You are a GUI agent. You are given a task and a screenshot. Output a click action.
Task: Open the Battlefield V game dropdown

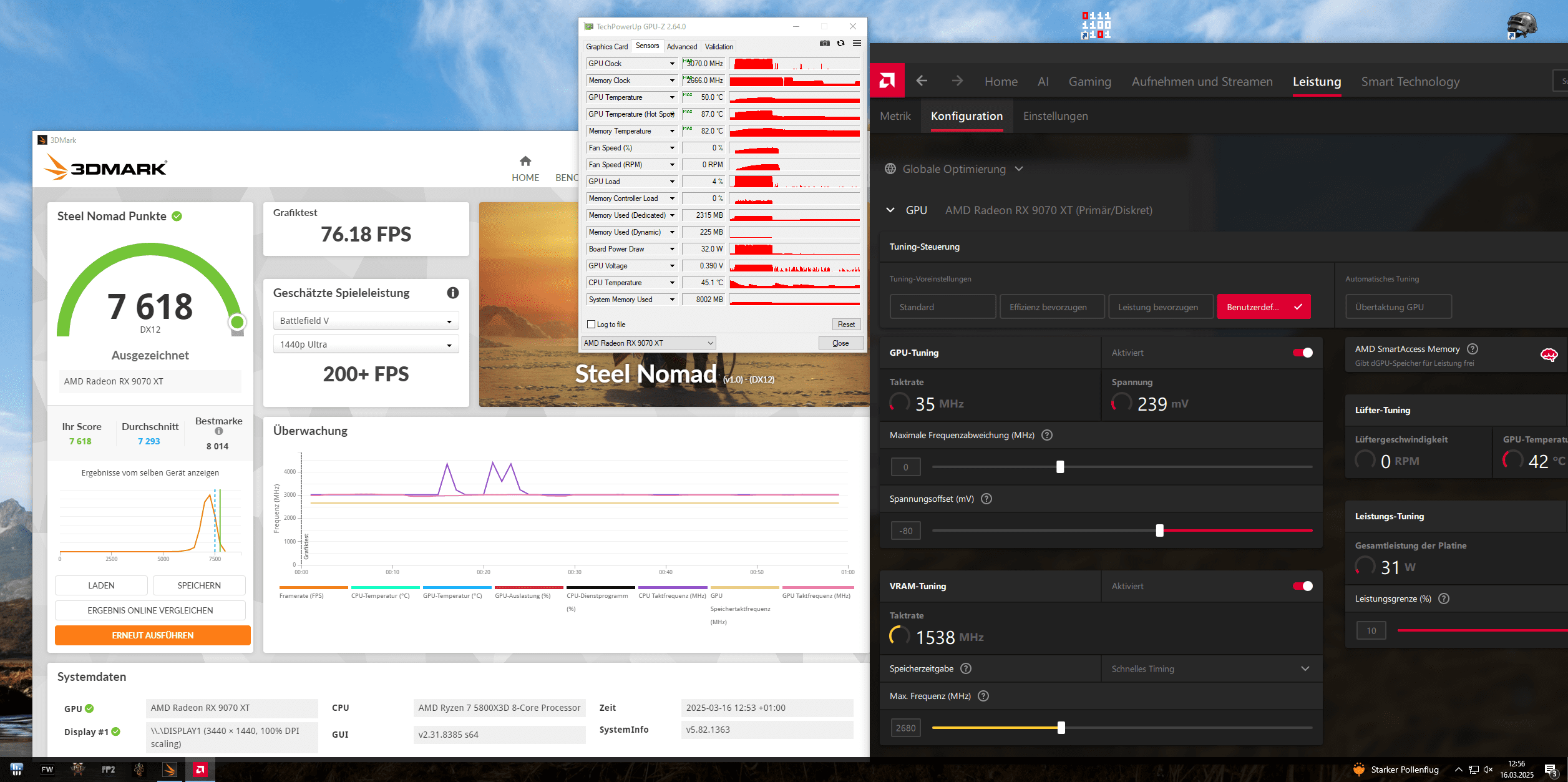366,321
